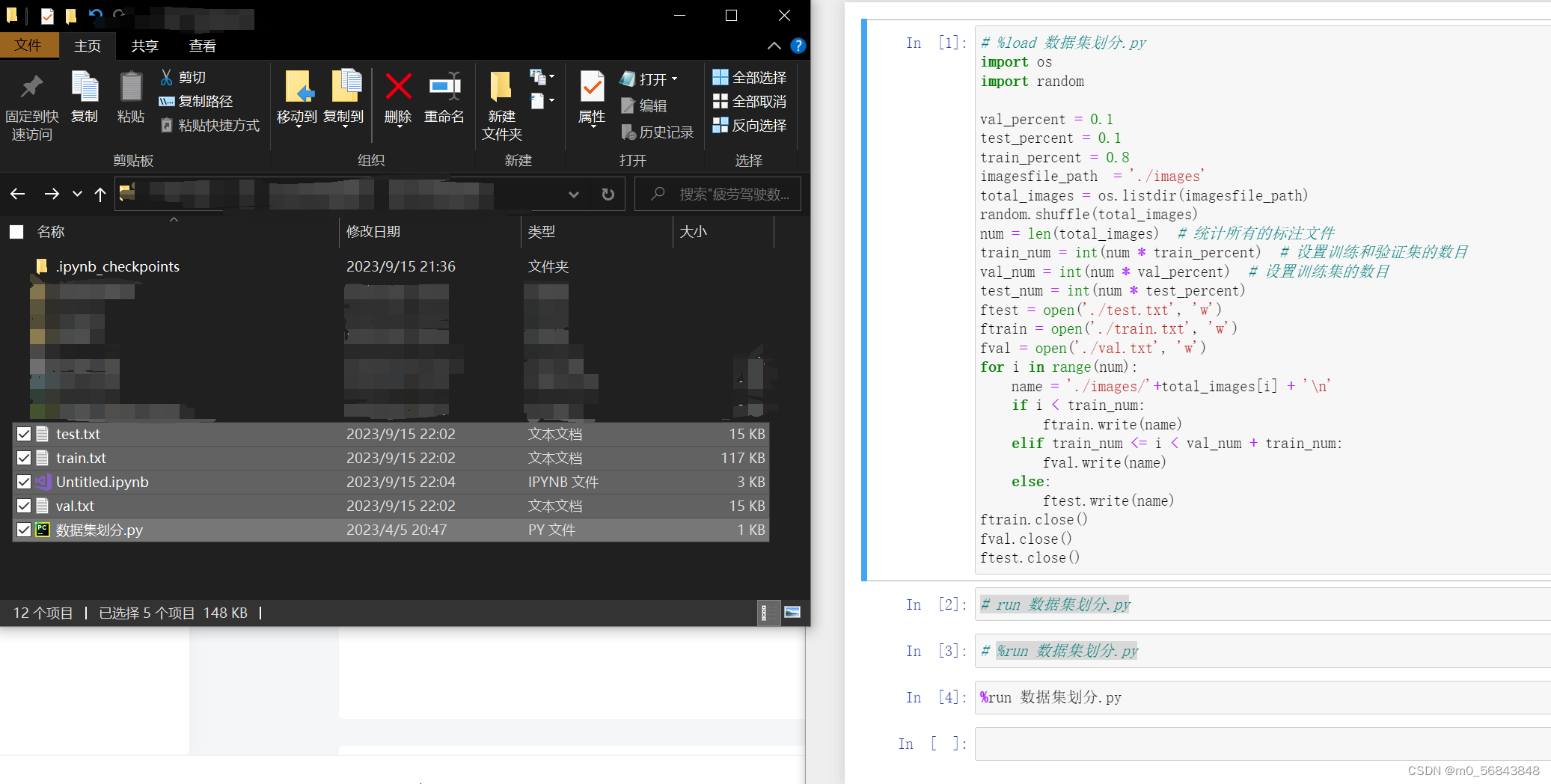Collapse the ribbon with chevron
1551x784 pixels.
[x=774, y=46]
